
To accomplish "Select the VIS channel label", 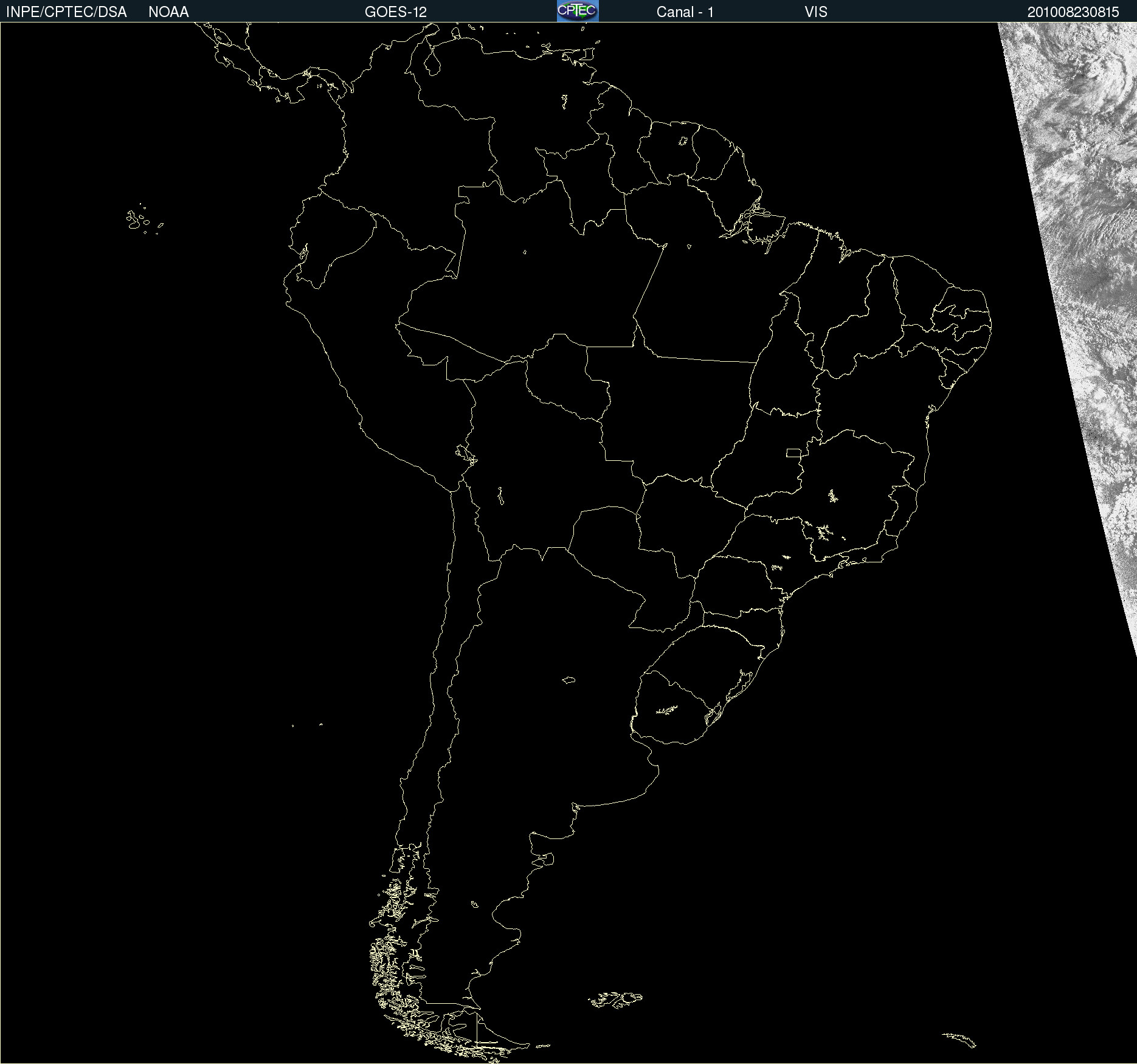I will (x=816, y=12).
